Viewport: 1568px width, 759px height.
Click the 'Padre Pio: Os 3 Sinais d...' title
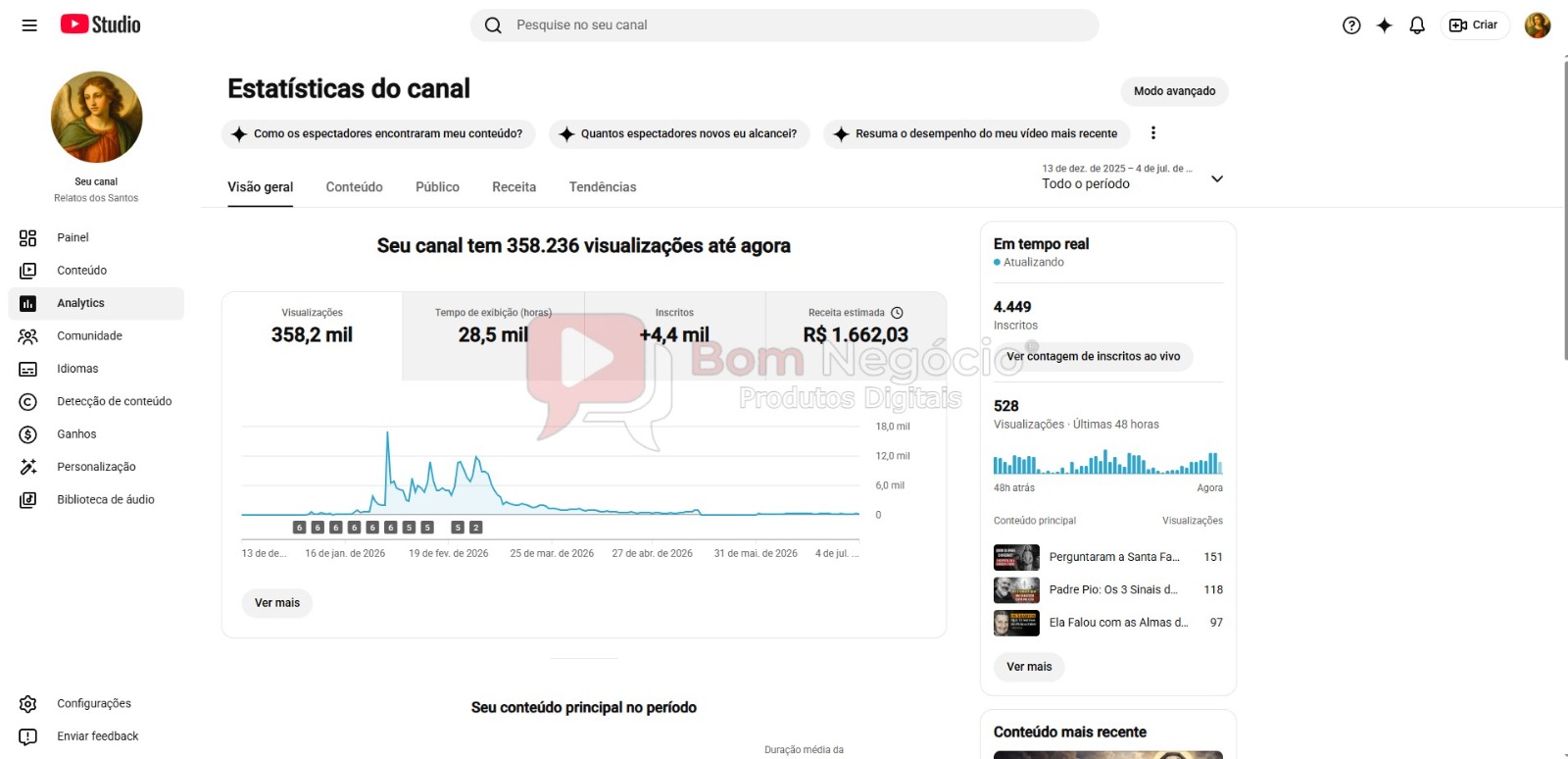tap(1113, 590)
